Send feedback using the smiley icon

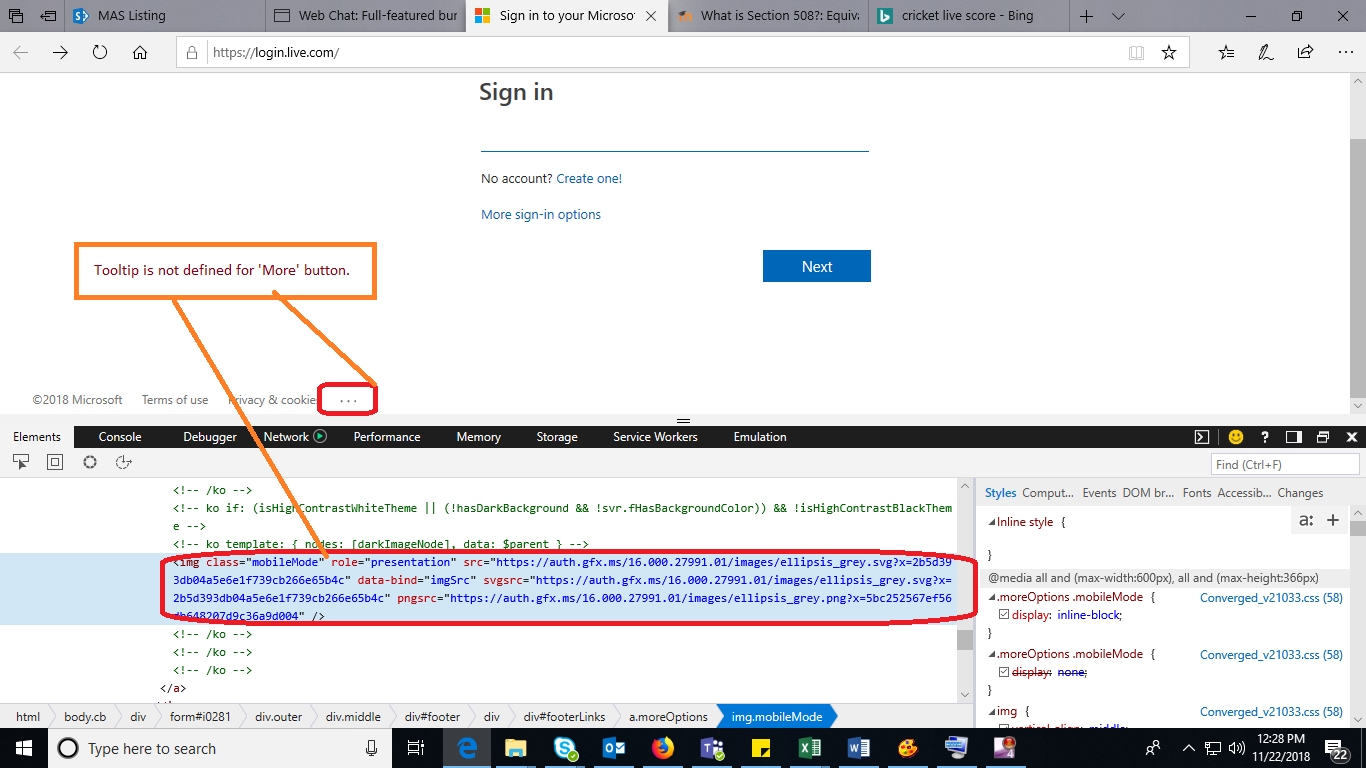click(x=1236, y=437)
